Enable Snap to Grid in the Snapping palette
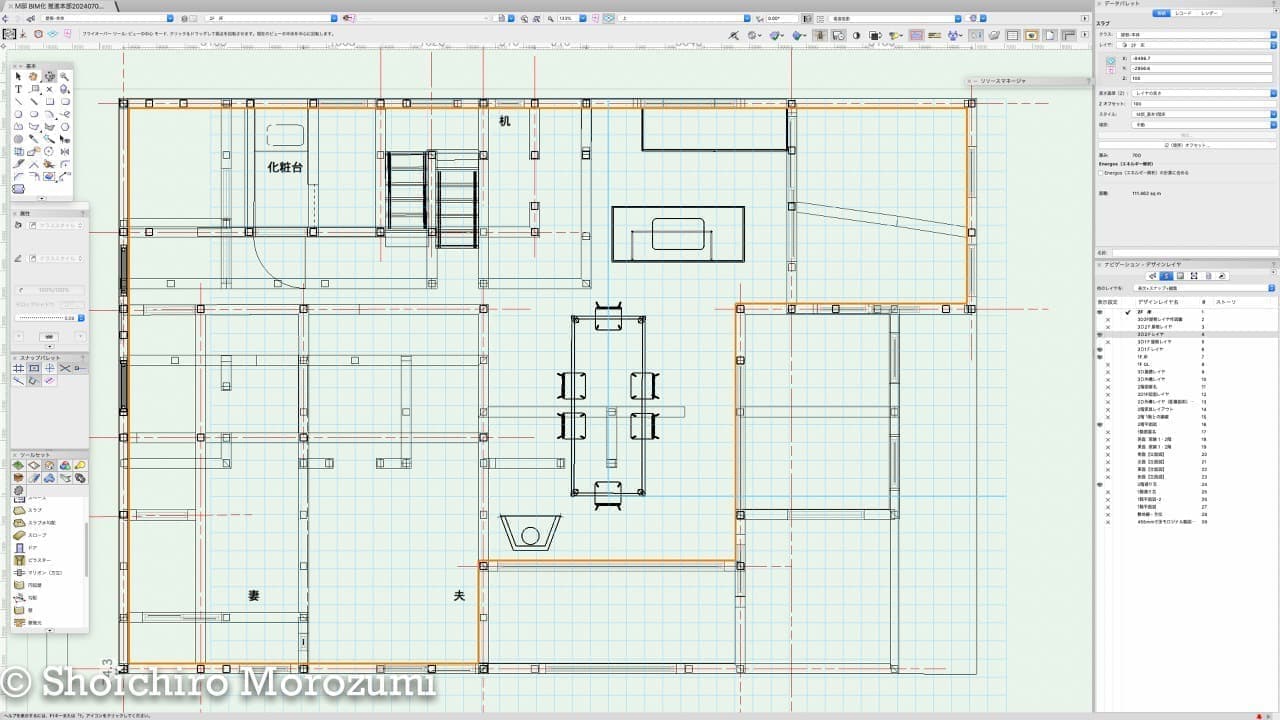Viewport: 1280px width, 720px height. click(18, 368)
